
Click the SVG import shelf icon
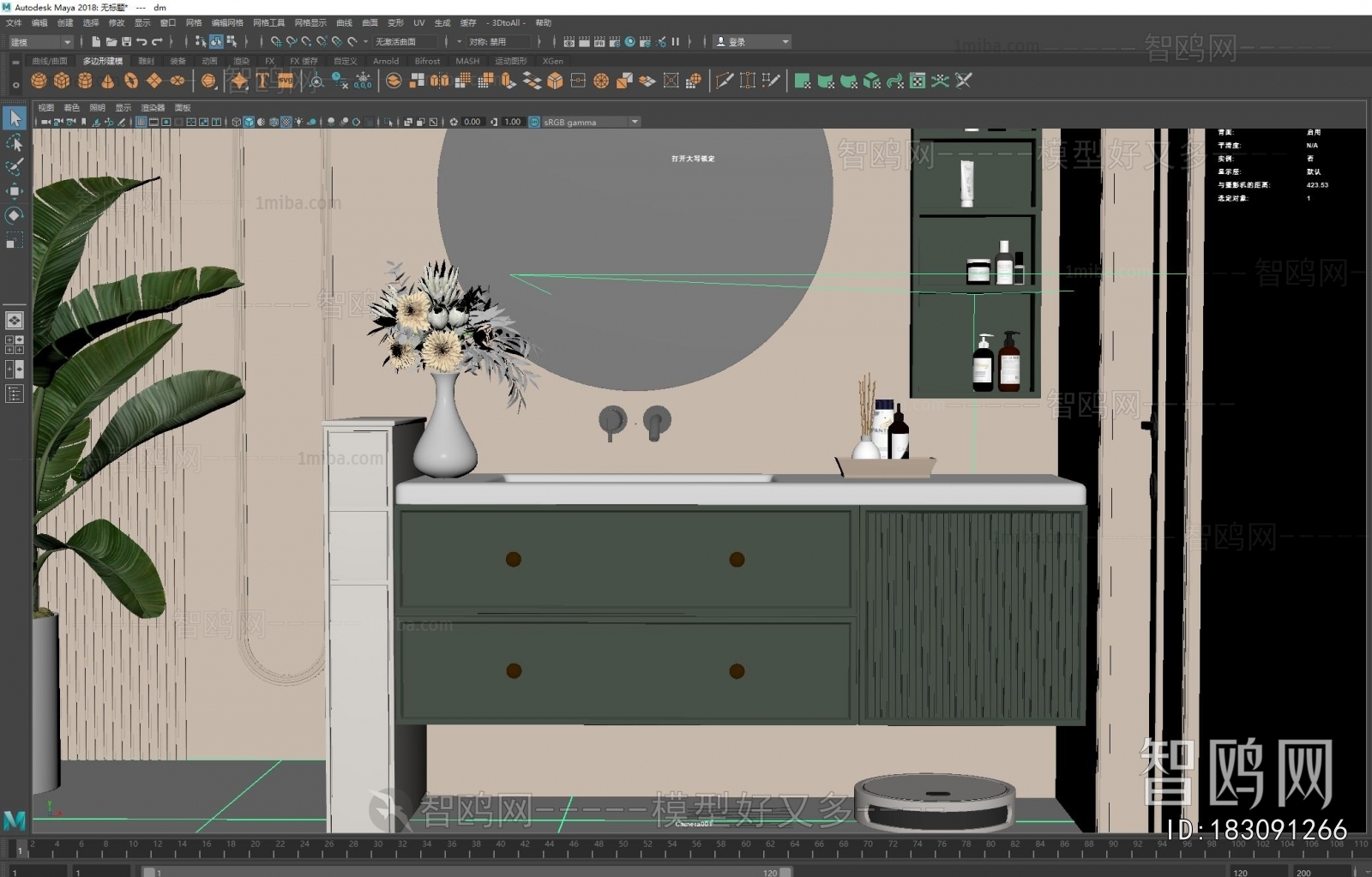[286, 81]
